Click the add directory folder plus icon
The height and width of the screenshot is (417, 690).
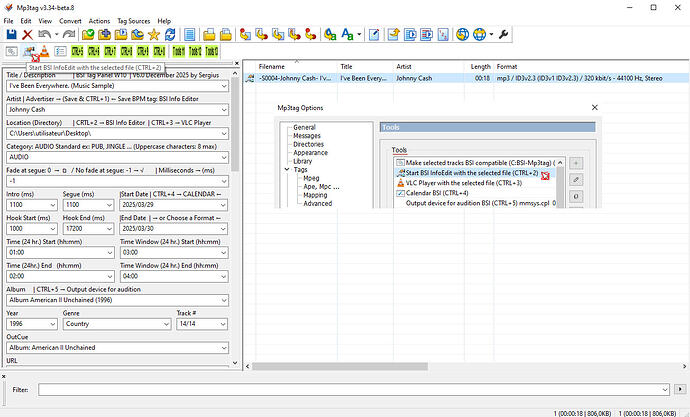104,34
